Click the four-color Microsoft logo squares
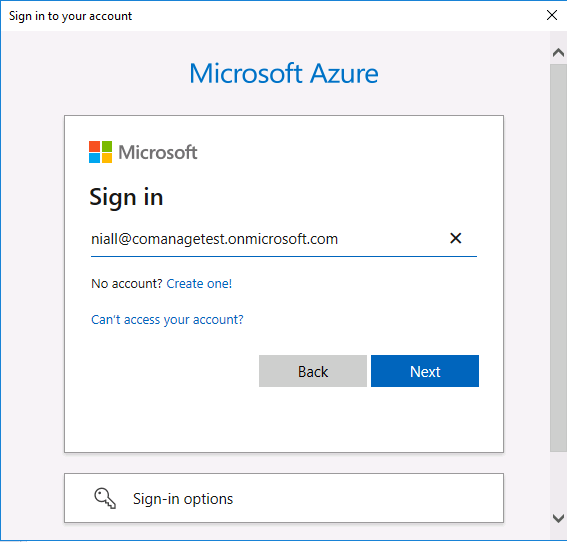Screen dimensions: 567x542 (x=100, y=152)
